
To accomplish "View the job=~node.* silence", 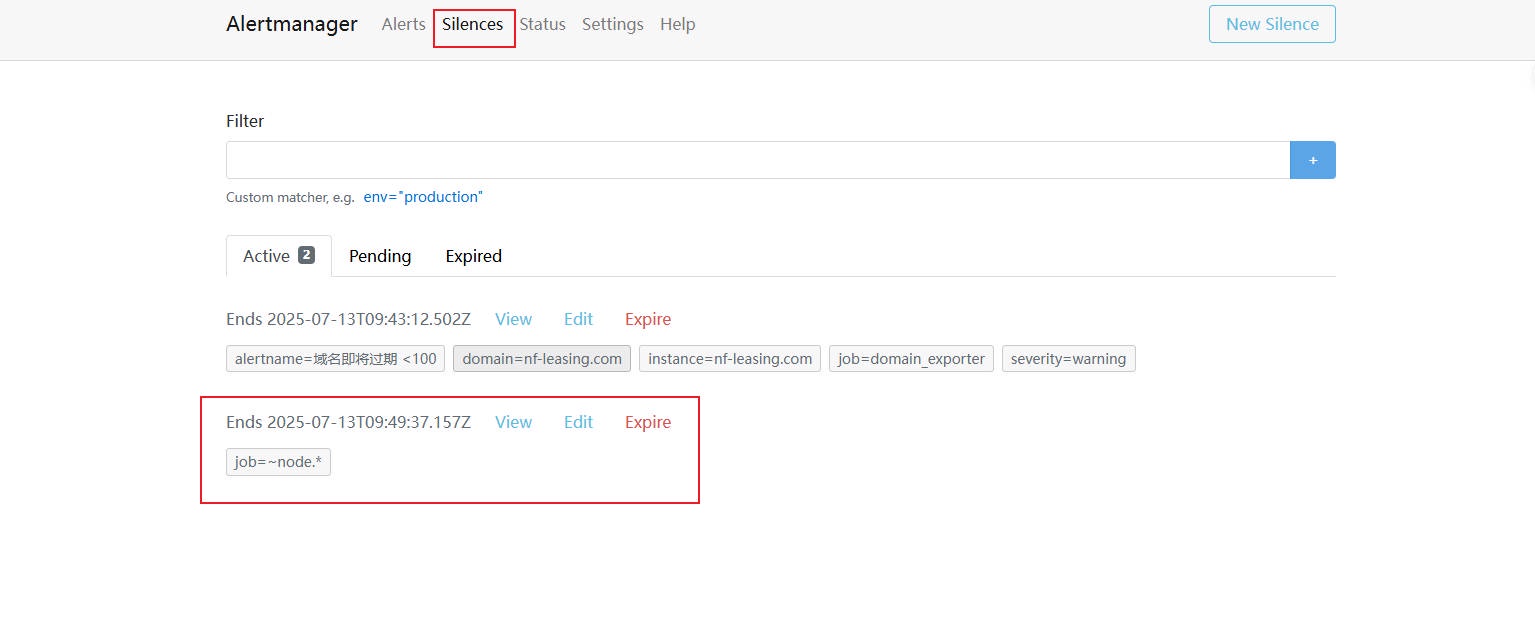I will [513, 422].
